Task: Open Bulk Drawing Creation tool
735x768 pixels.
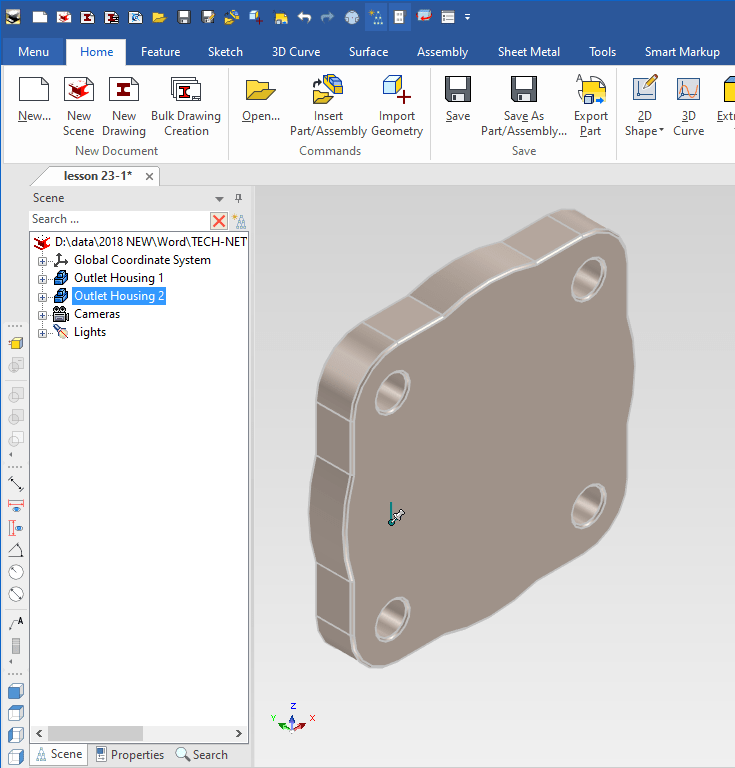Action: [186, 91]
